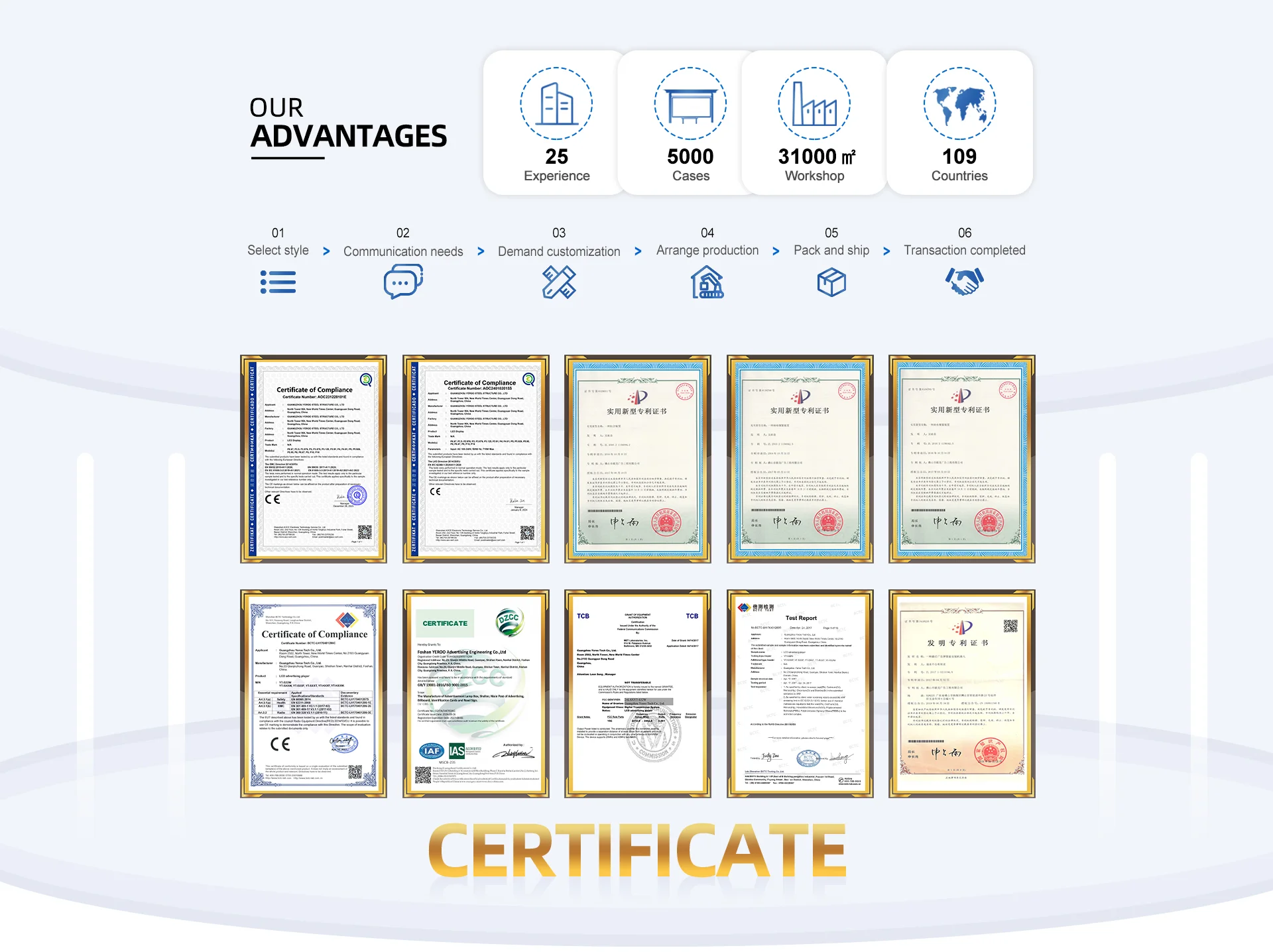Click the building icon above 25 Experience
The width and height of the screenshot is (1273, 952).
coord(556,103)
